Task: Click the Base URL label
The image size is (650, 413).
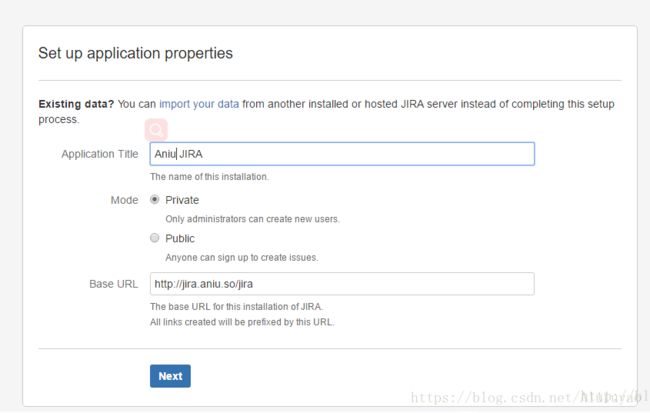Action: click(x=114, y=284)
